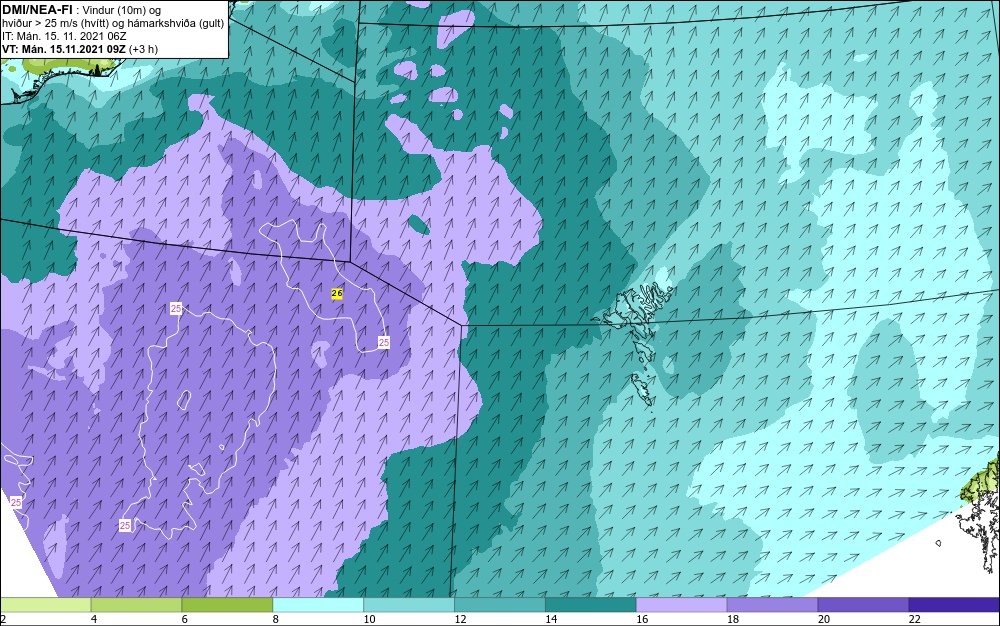Click the legend value 2
Screen dimensions: 1000x626
click(x=3, y=619)
